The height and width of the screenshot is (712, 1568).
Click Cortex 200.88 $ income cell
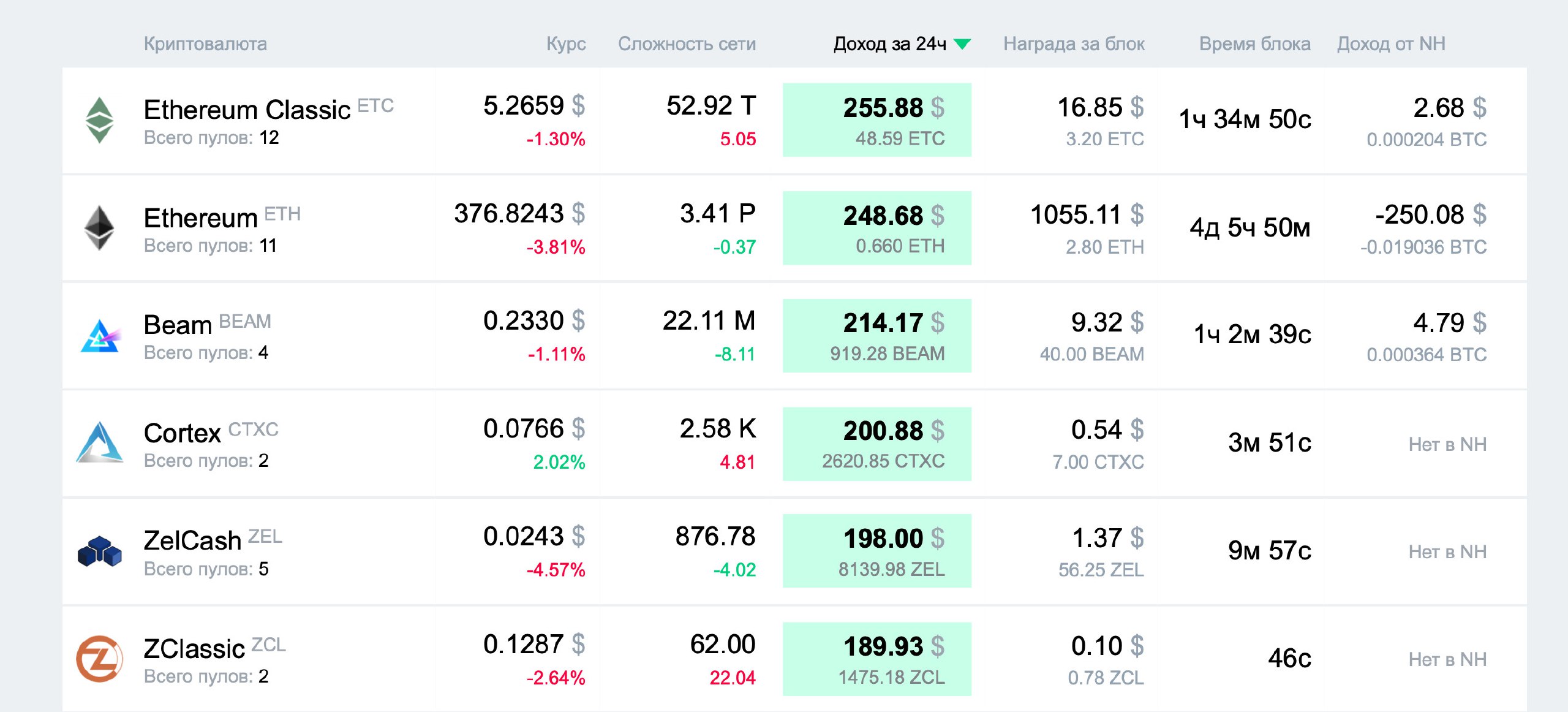(x=876, y=444)
